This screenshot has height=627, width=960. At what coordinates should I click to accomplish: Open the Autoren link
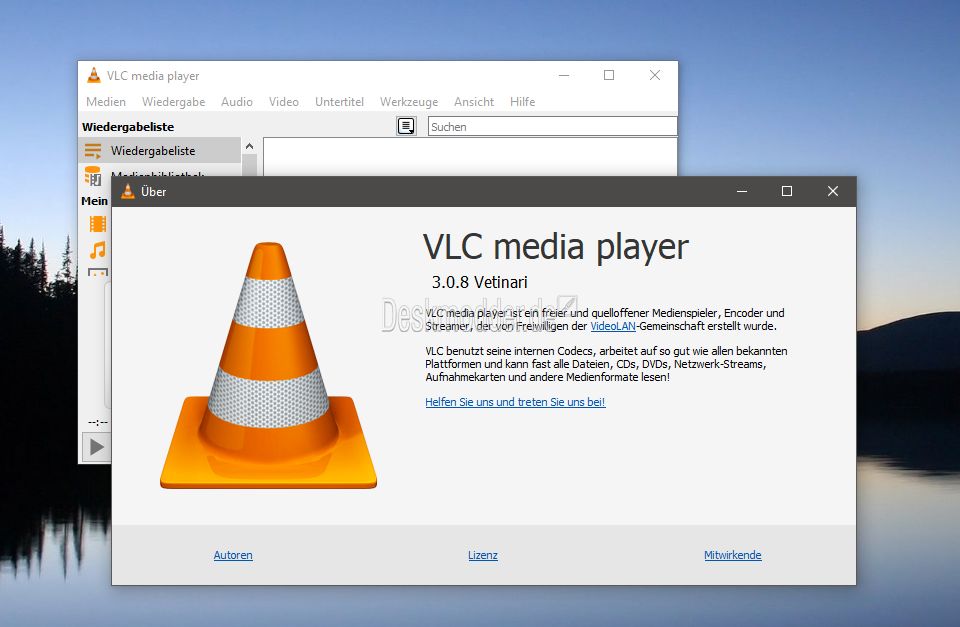pos(233,555)
